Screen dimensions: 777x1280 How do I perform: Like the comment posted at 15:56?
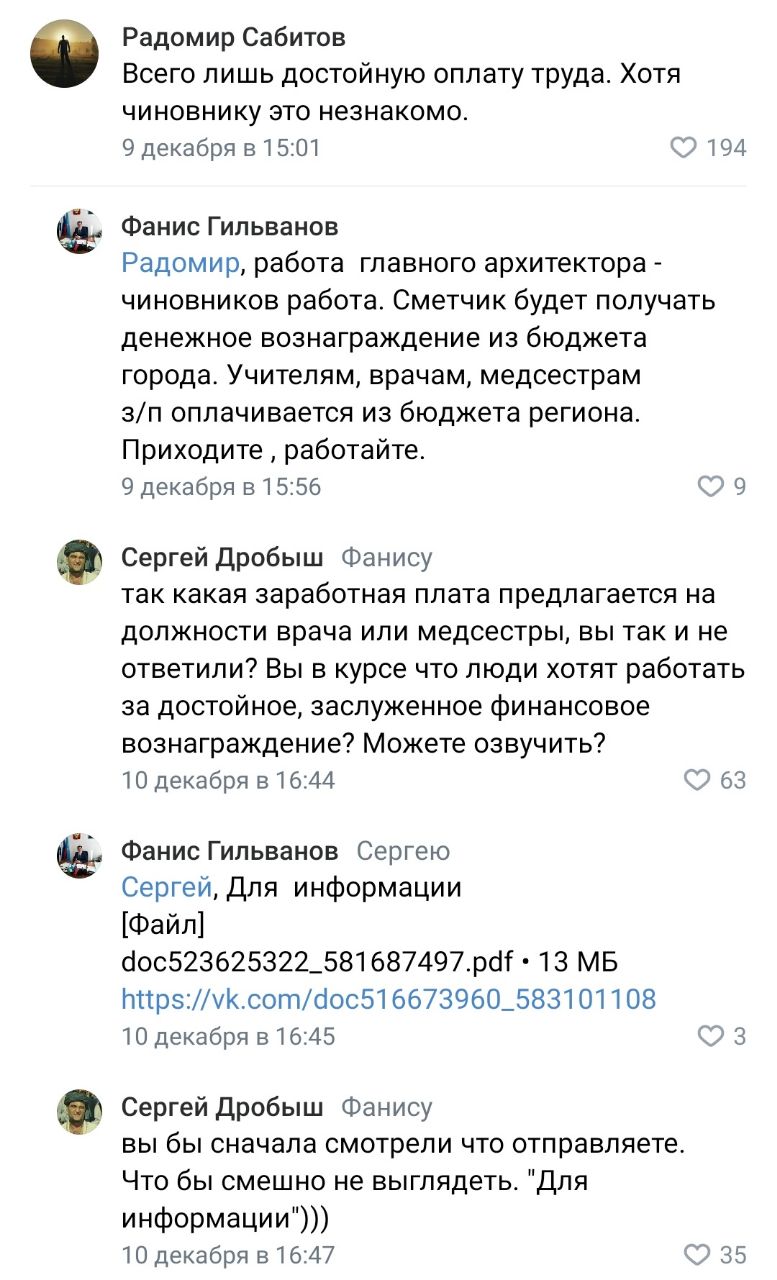(x=710, y=487)
